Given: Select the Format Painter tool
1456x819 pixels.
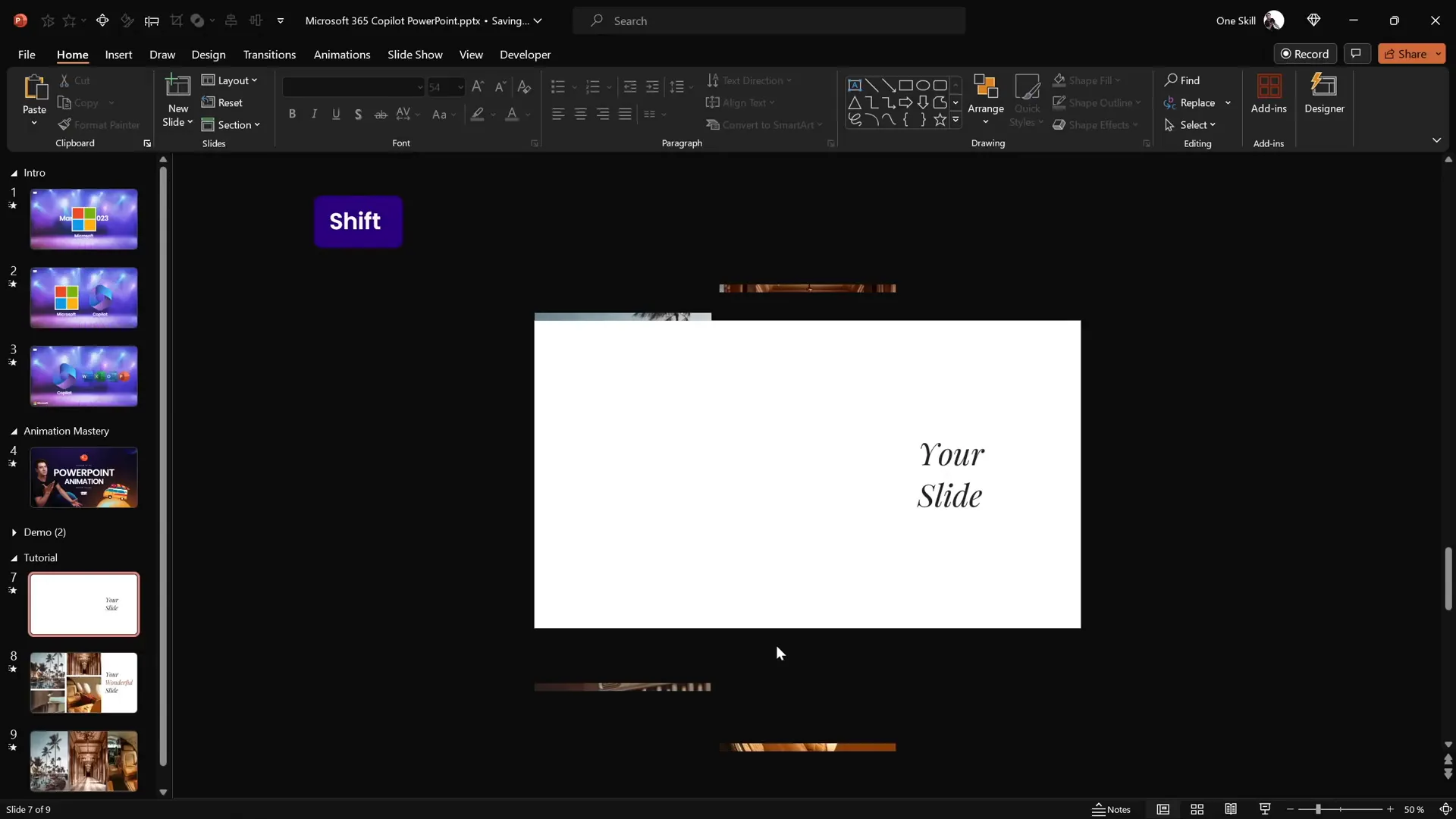Looking at the screenshot, I should point(99,124).
